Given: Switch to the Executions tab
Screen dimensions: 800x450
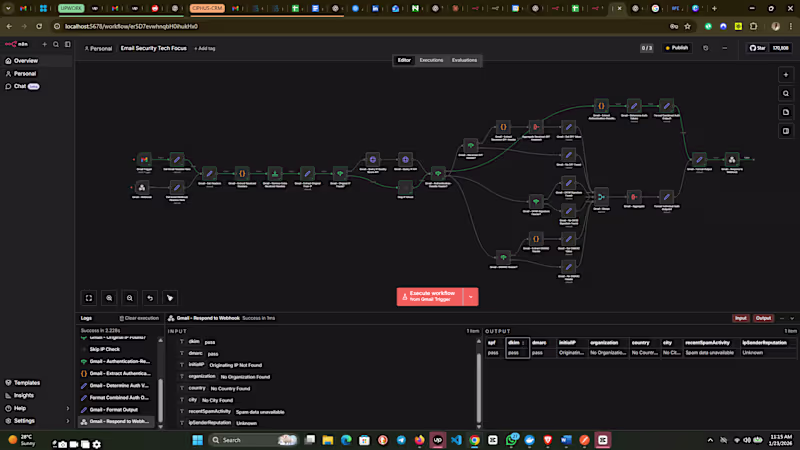Looking at the screenshot, I should 431,60.
